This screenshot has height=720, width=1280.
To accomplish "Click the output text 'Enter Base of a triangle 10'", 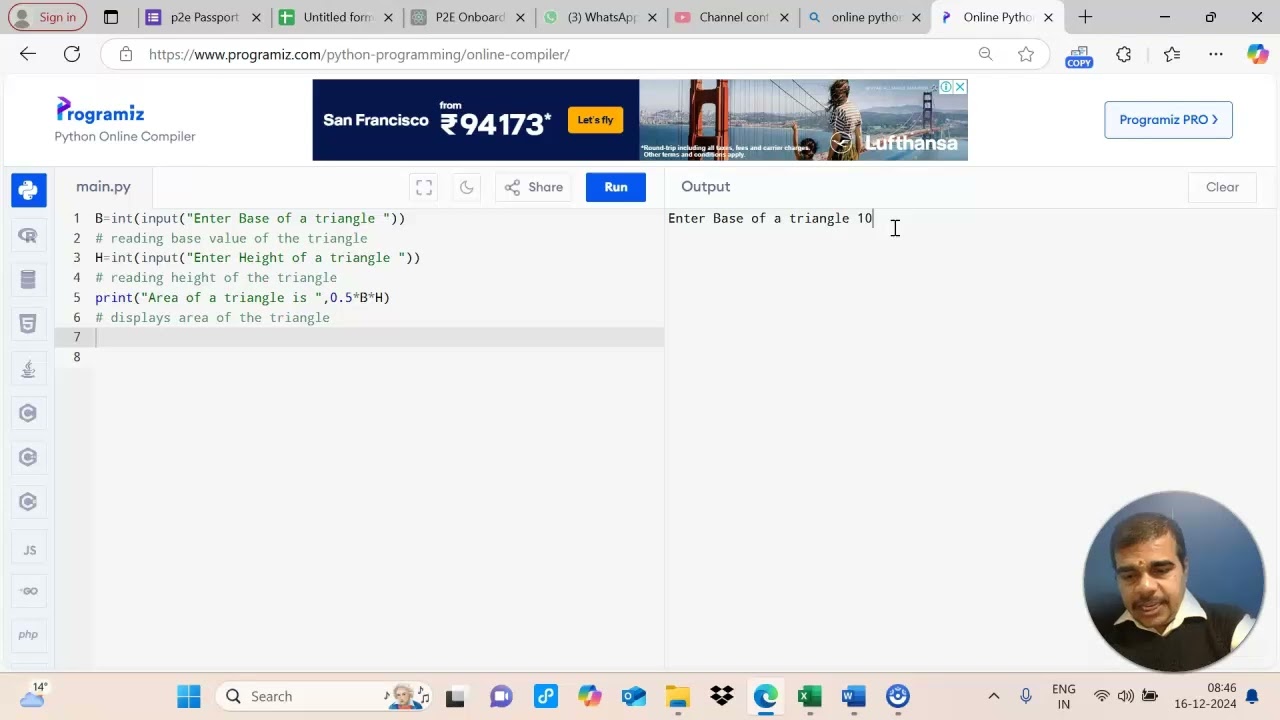I will tap(770, 218).
